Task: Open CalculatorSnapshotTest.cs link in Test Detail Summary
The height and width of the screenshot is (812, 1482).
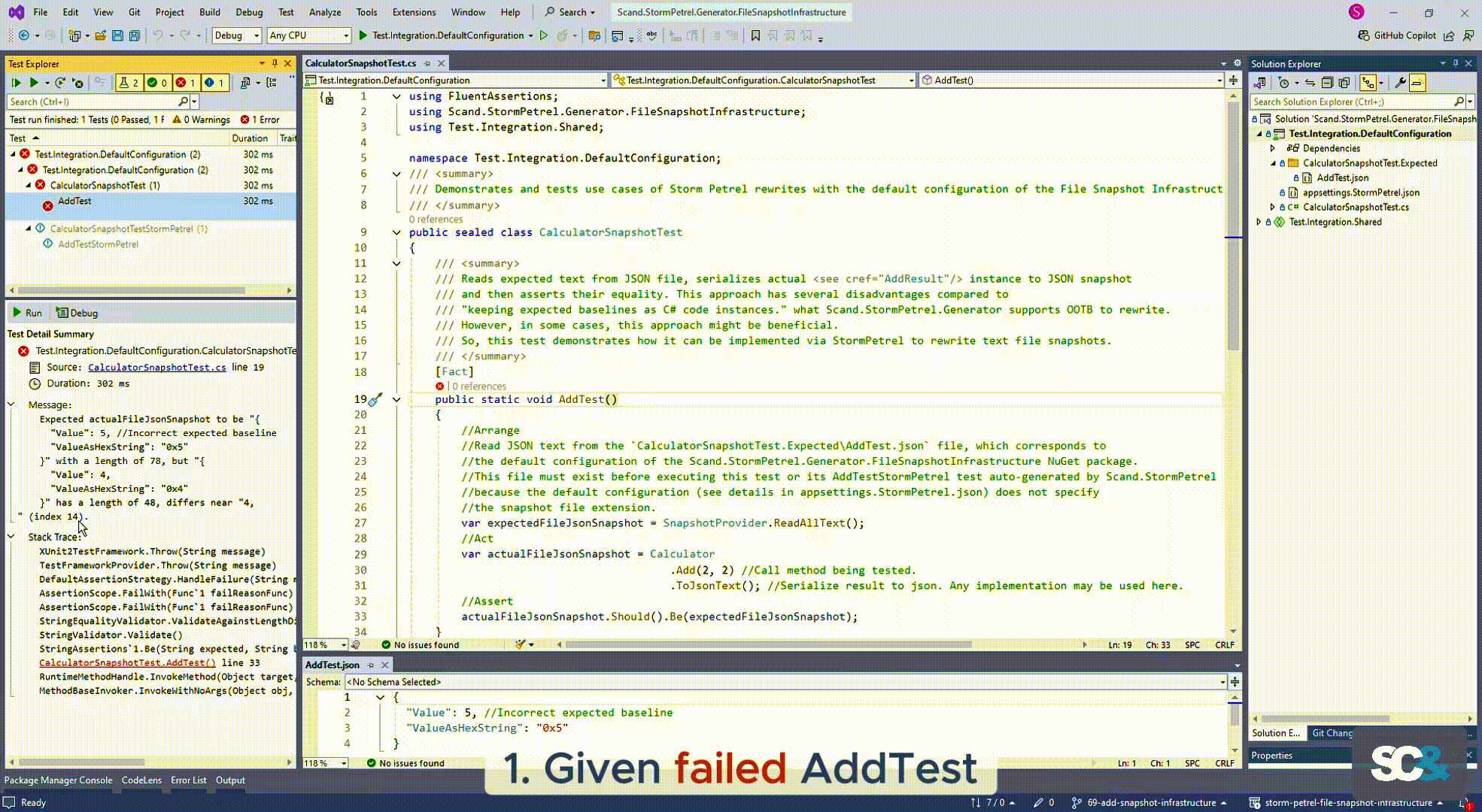Action: 156,367
